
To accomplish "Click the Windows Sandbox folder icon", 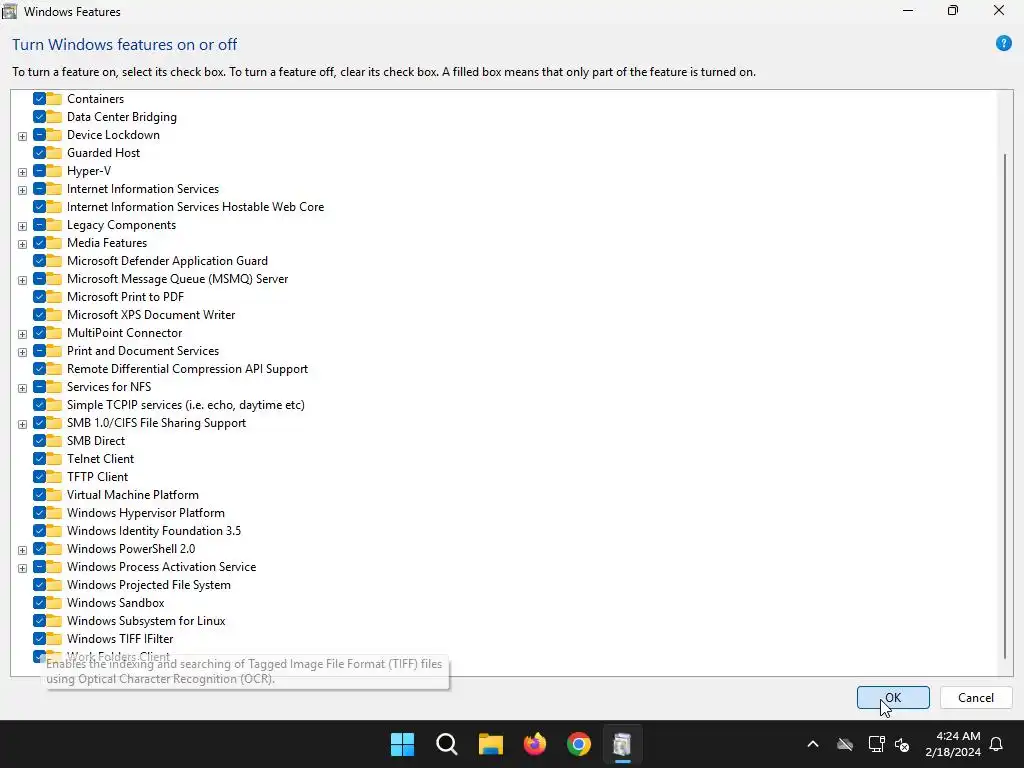I will [54, 603].
